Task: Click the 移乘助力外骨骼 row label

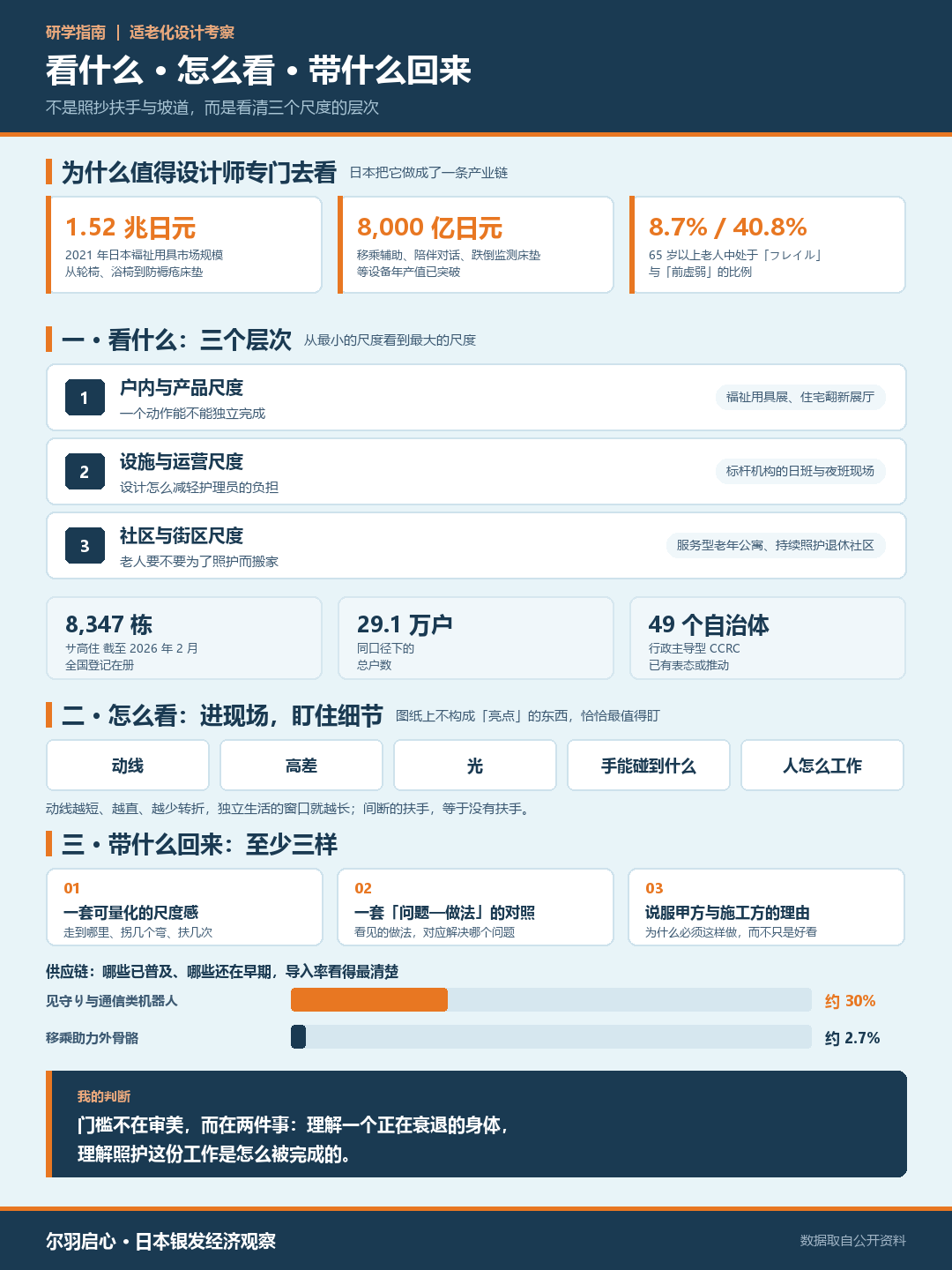Action: pyautogui.click(x=92, y=1037)
